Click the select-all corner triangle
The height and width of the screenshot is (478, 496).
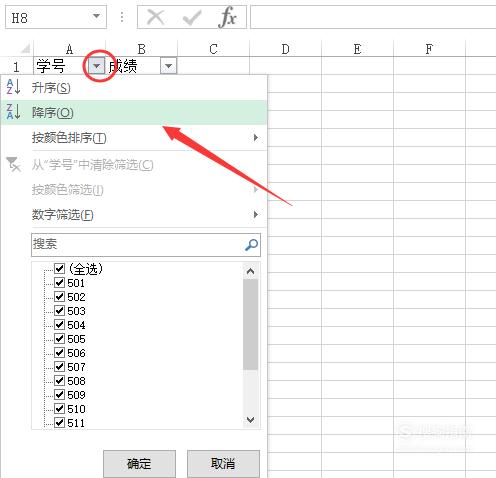coord(26,49)
